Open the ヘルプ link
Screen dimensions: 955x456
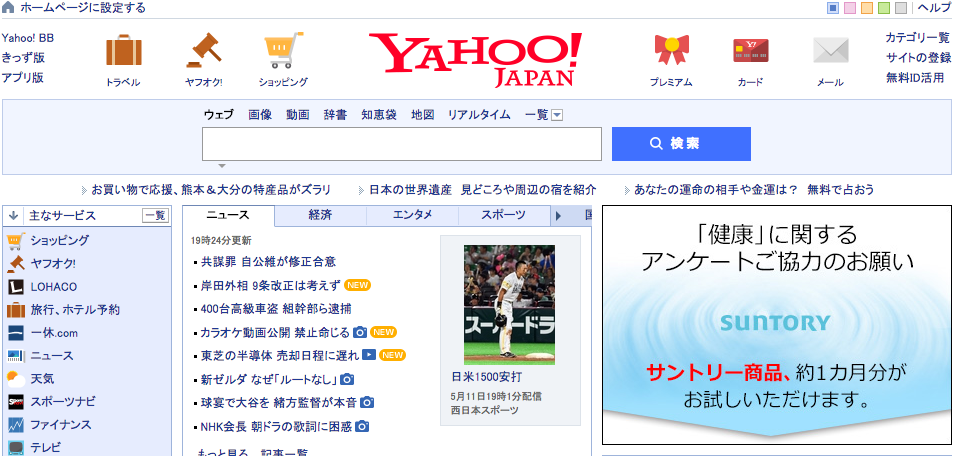tap(934, 8)
